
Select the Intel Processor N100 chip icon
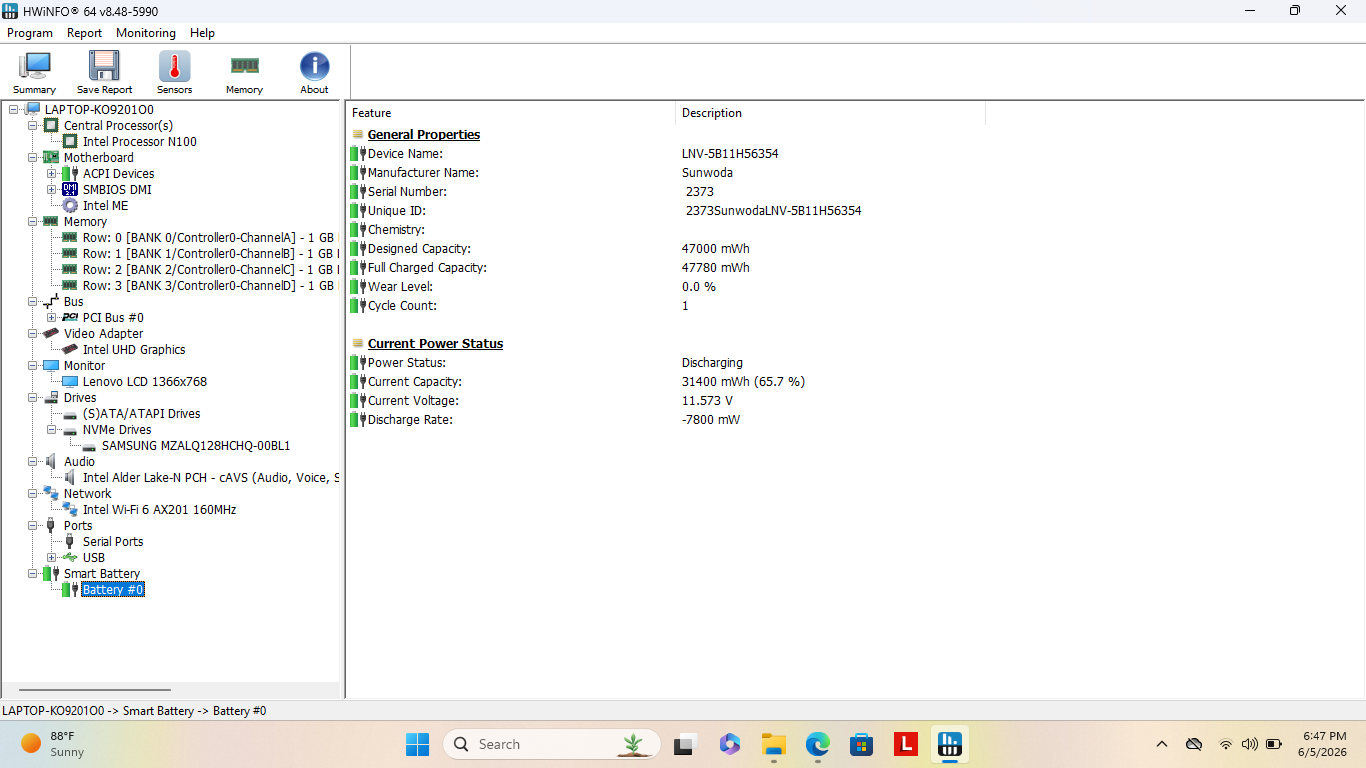point(70,142)
